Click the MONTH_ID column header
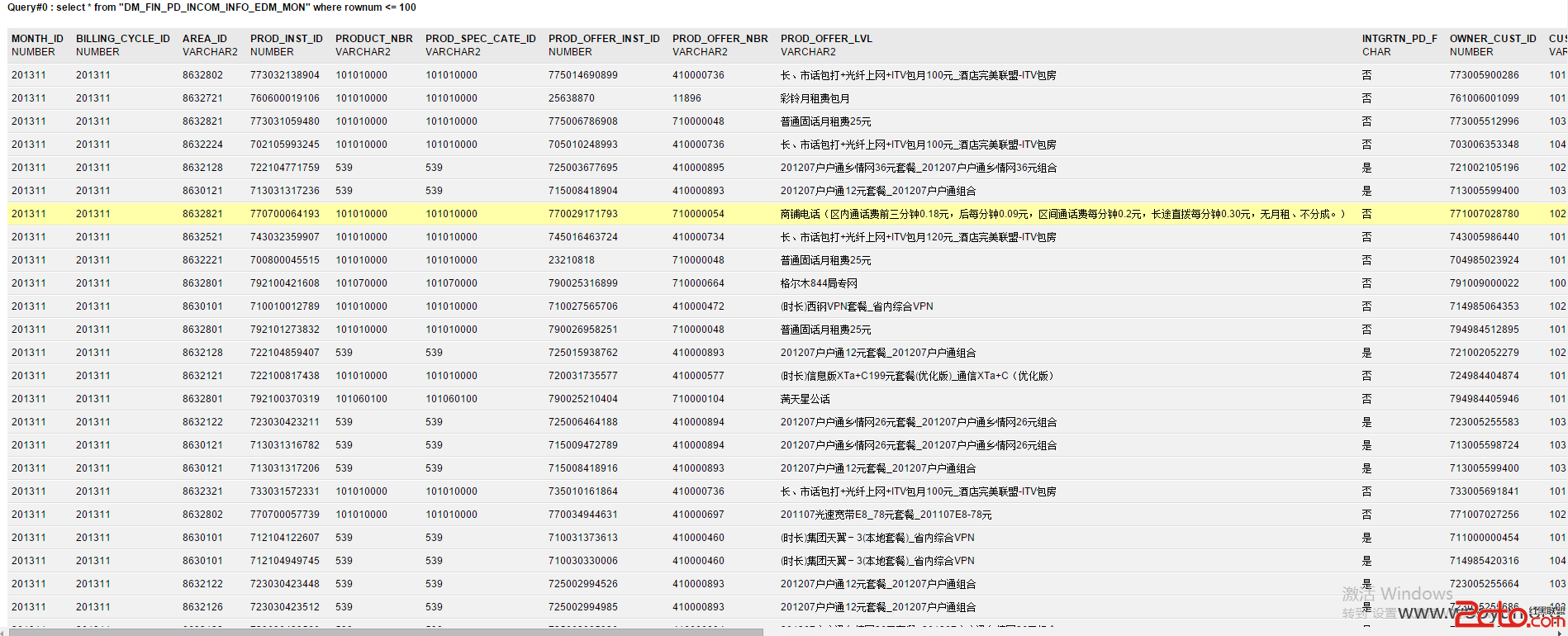This screenshot has width=1568, height=636. click(37, 39)
